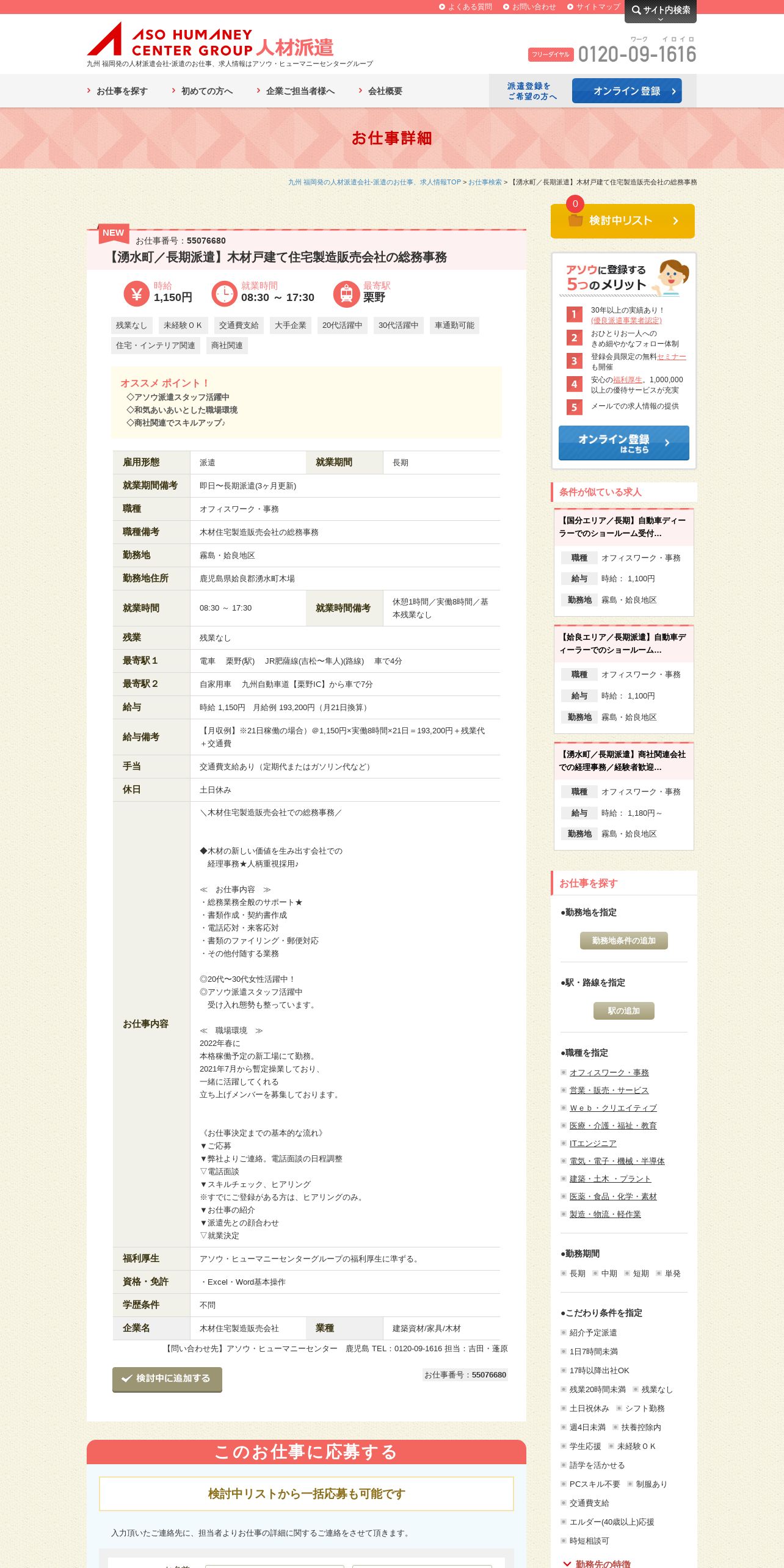The width and height of the screenshot is (784, 1568).
Task: Select the phone number 0120-09-1616
Action: pyautogui.click(x=637, y=54)
